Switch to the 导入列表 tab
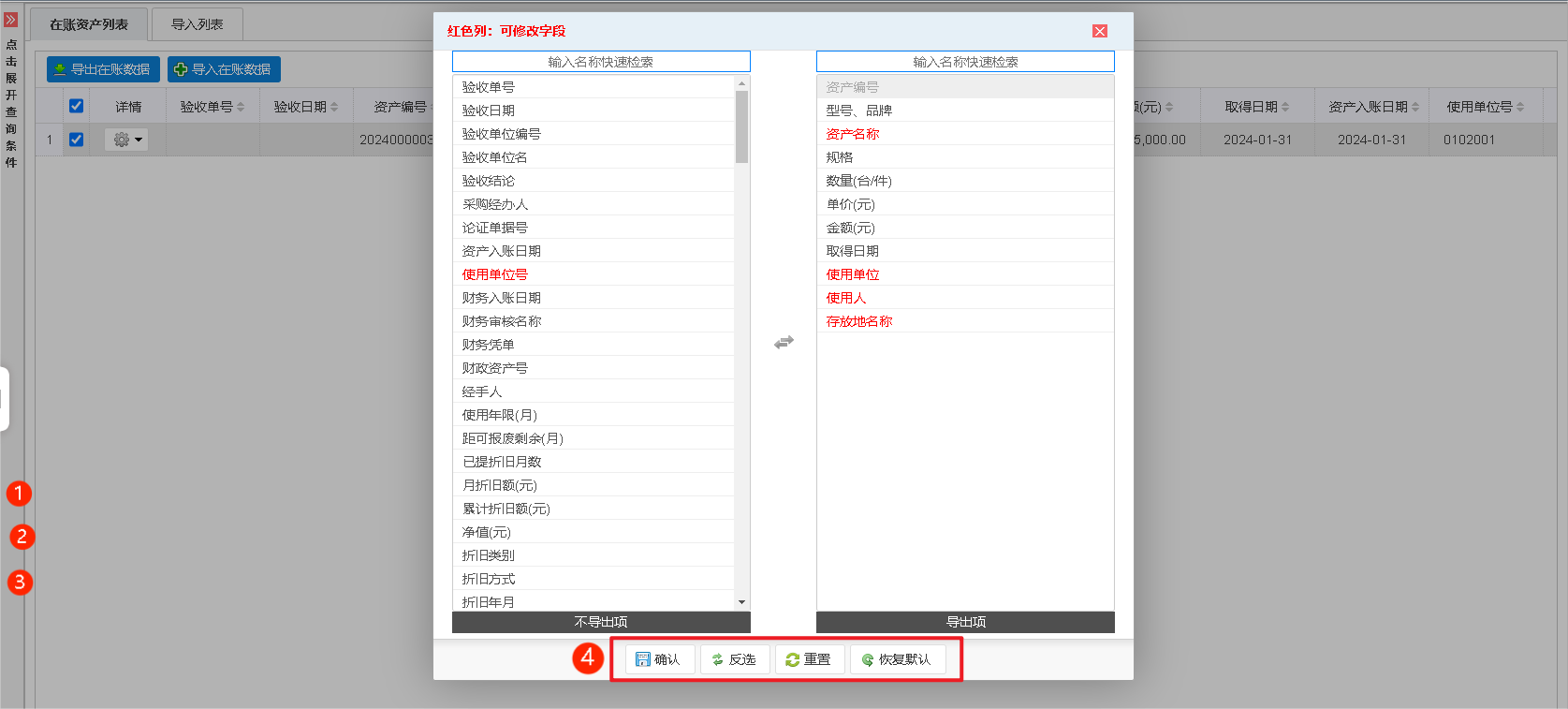 tap(197, 24)
